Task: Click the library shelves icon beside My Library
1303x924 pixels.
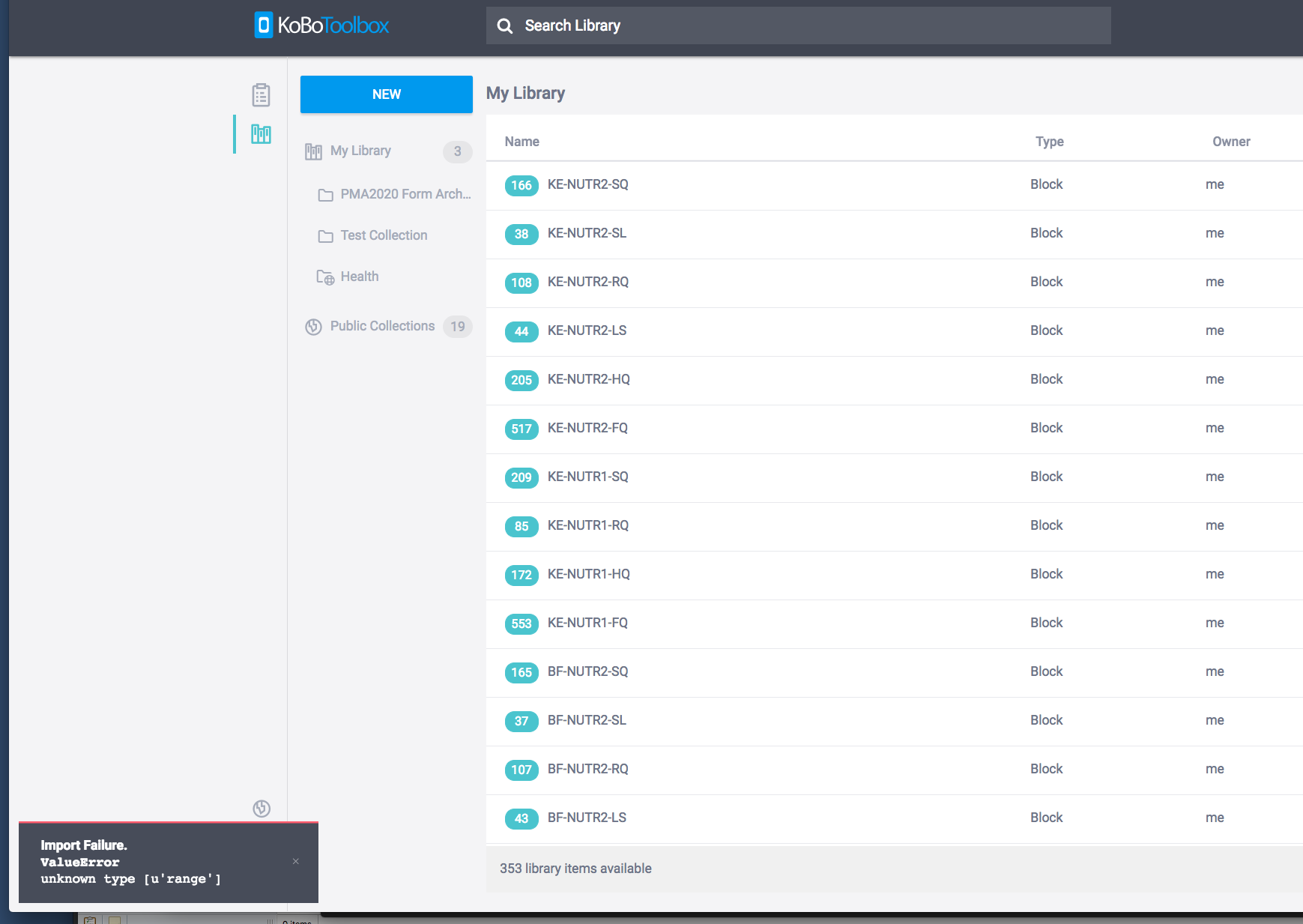Action: 313,151
